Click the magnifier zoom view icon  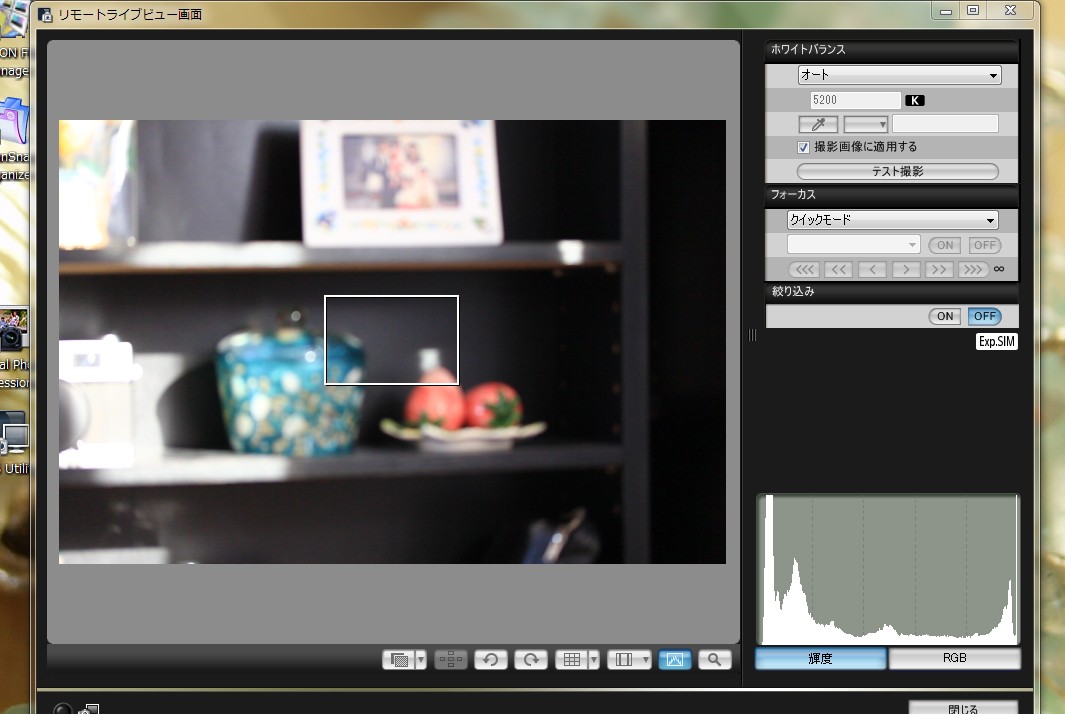(x=715, y=660)
